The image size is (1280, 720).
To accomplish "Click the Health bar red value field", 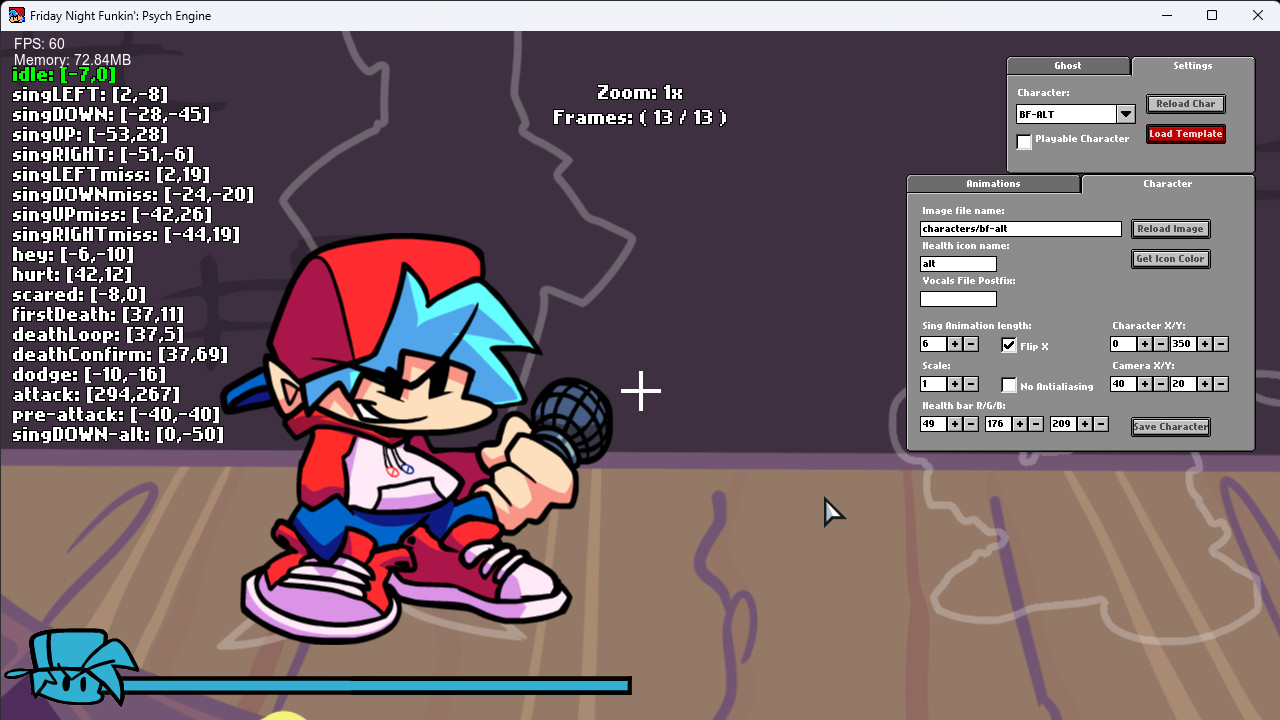I will (x=933, y=424).
